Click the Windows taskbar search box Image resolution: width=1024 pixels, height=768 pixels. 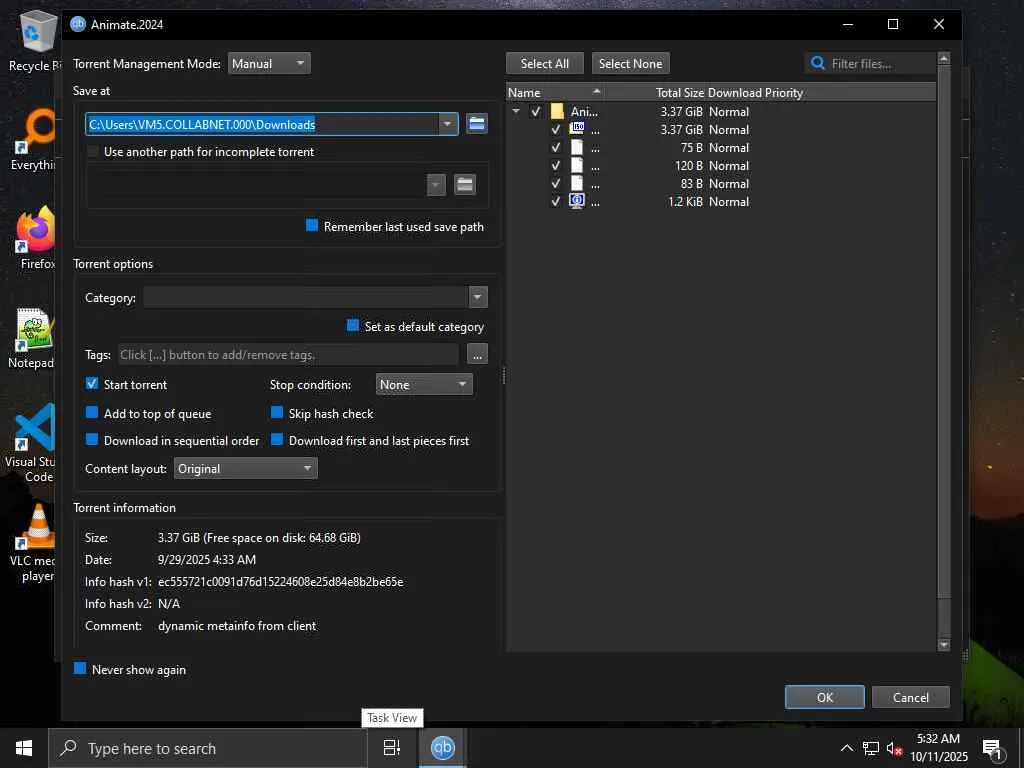(208, 748)
